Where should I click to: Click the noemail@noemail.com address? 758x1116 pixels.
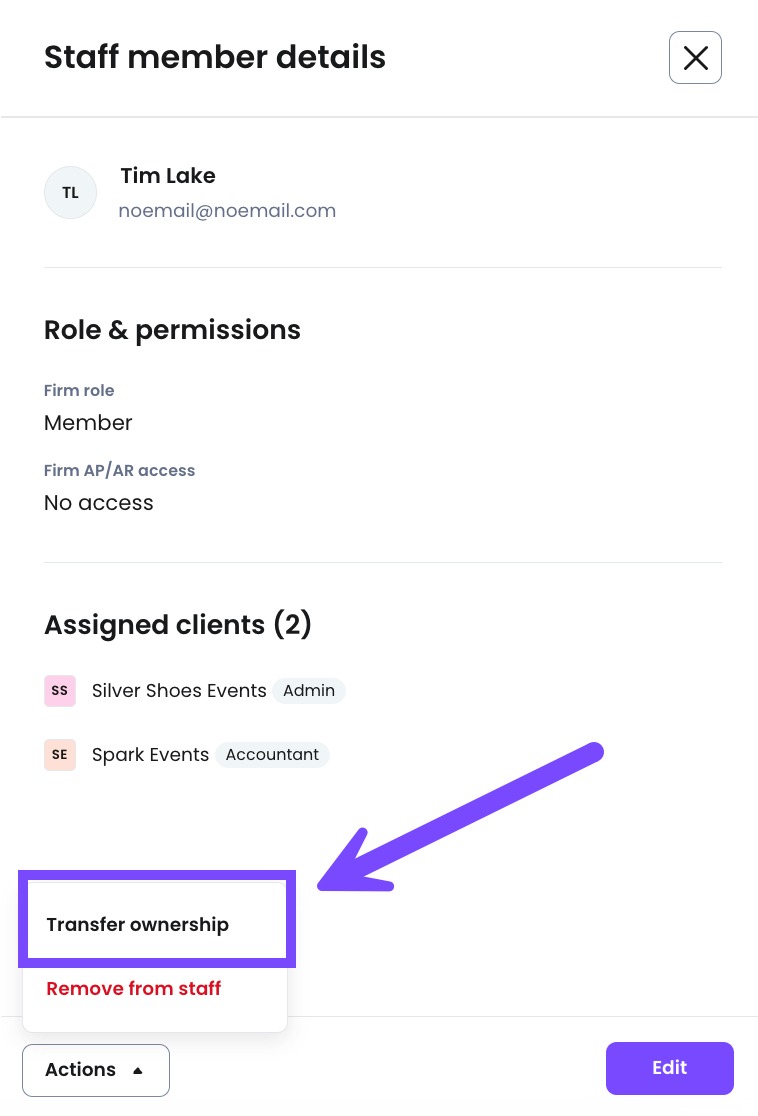click(x=227, y=211)
